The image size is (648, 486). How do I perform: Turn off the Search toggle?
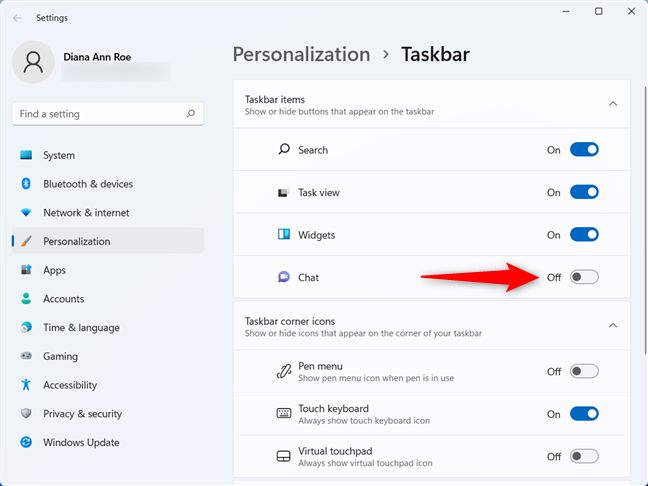click(584, 150)
